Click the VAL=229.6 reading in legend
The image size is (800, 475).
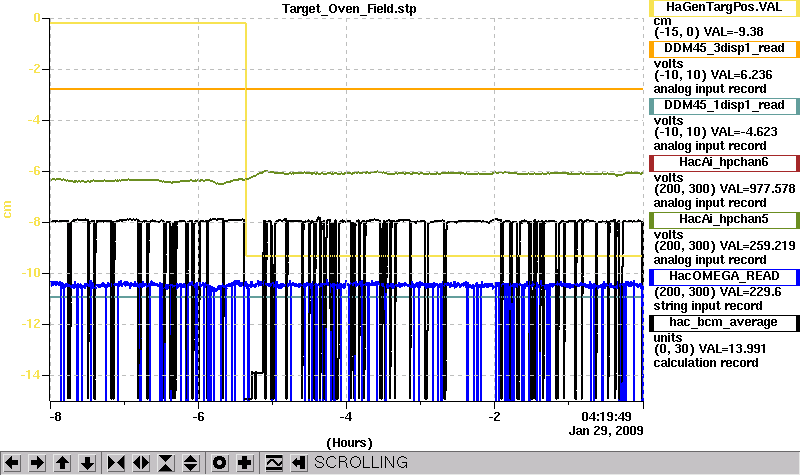(750, 292)
